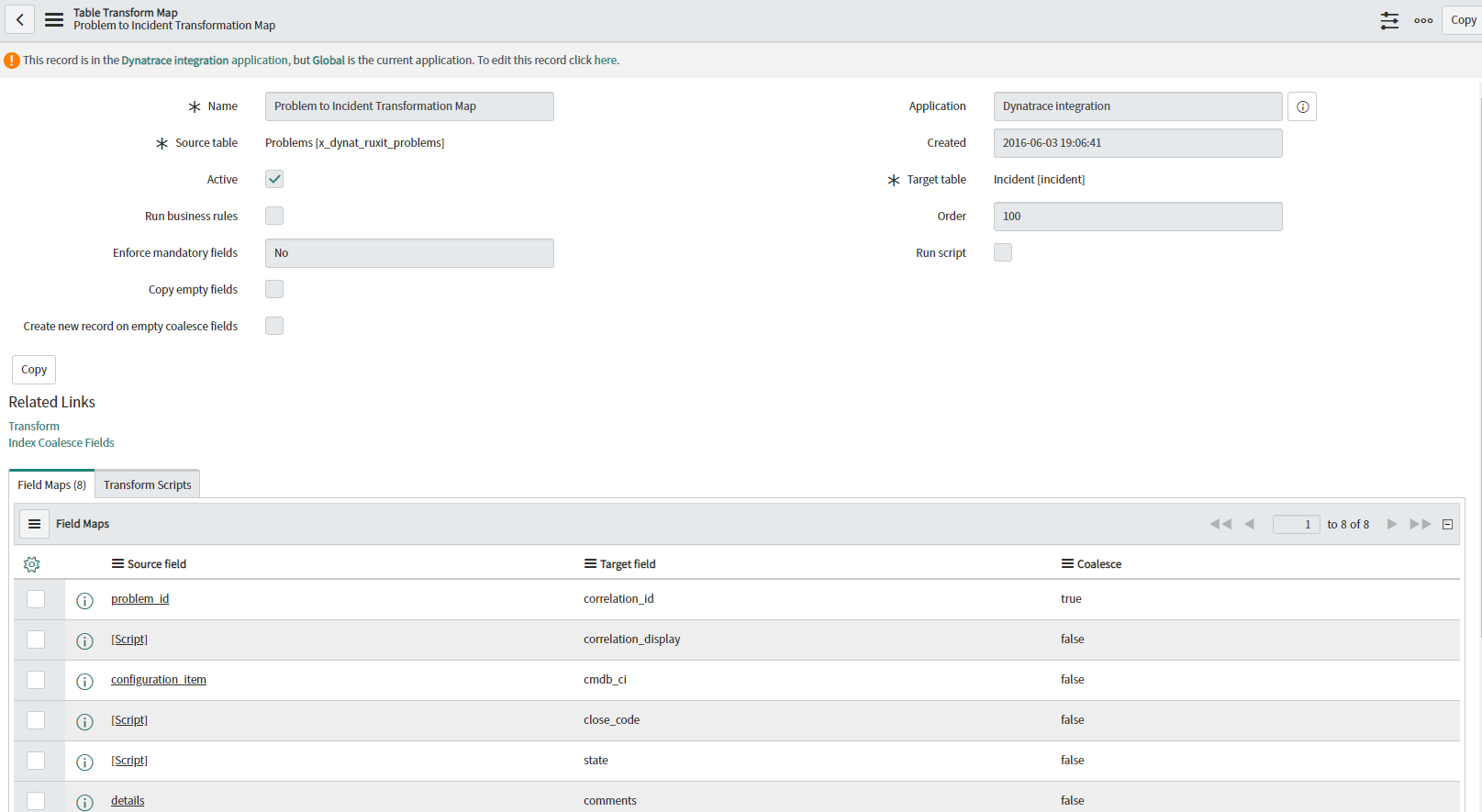
Task: Open the Field Maps list actions menu
Action: (x=34, y=524)
